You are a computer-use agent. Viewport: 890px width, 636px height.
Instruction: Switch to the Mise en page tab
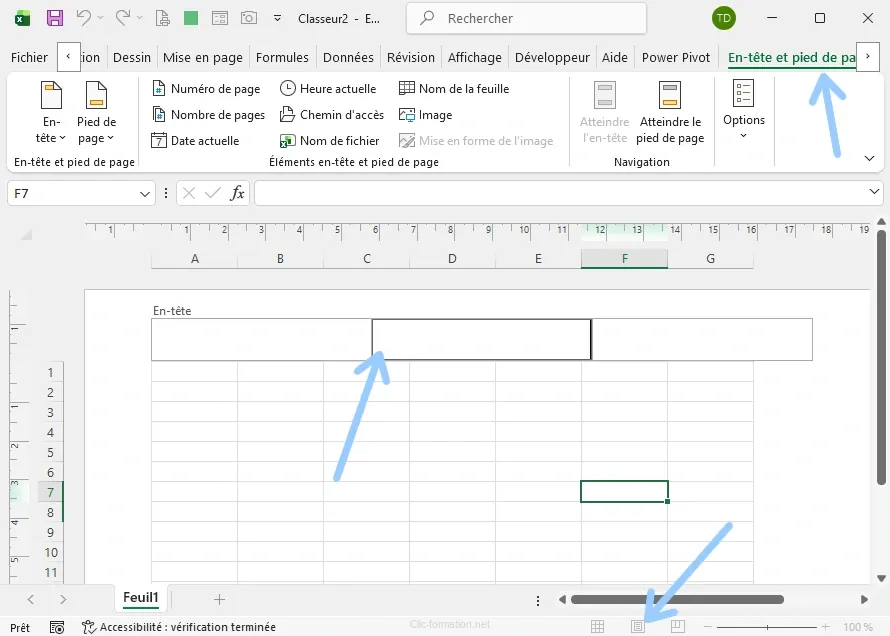click(x=203, y=57)
